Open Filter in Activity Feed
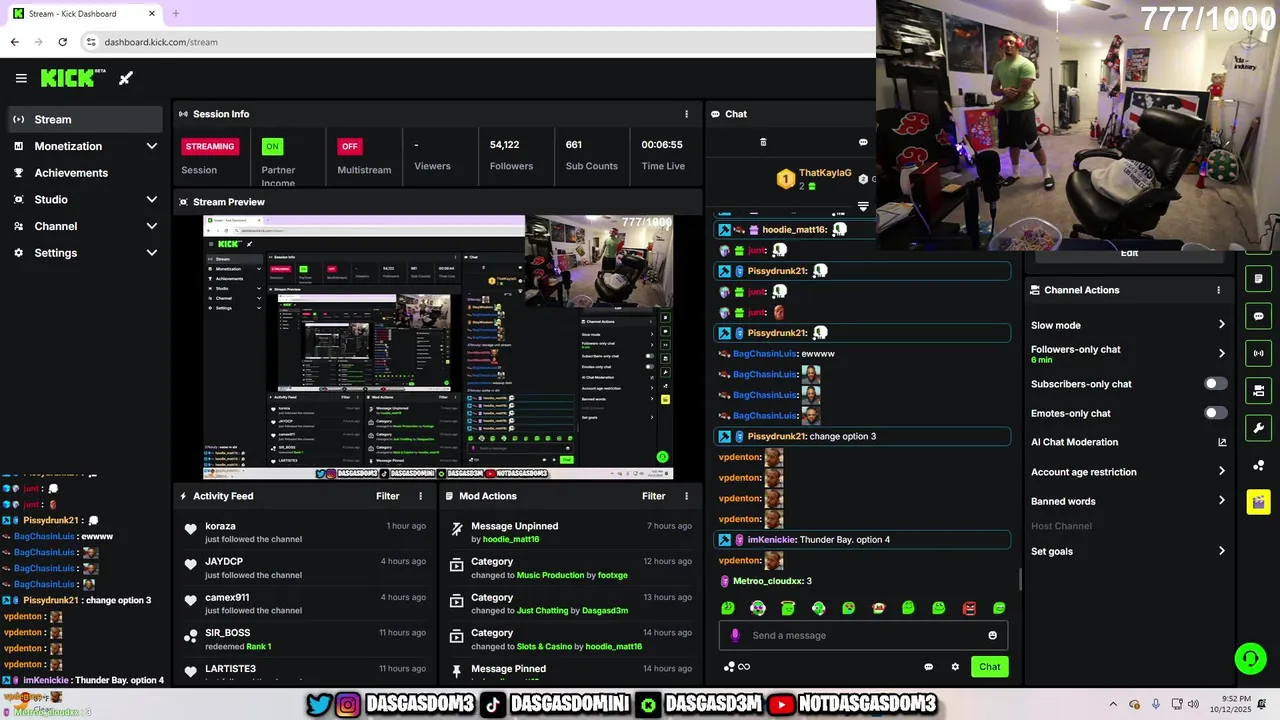 tap(388, 496)
